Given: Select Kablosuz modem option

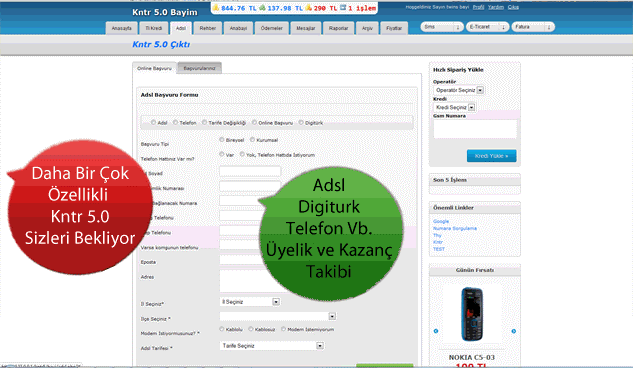Looking at the screenshot, I should point(251,329).
